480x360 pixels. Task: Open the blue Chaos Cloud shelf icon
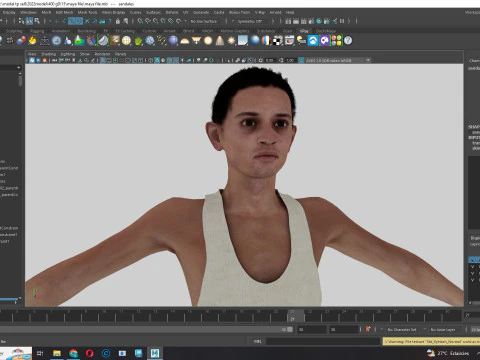pyautogui.click(x=313, y=41)
